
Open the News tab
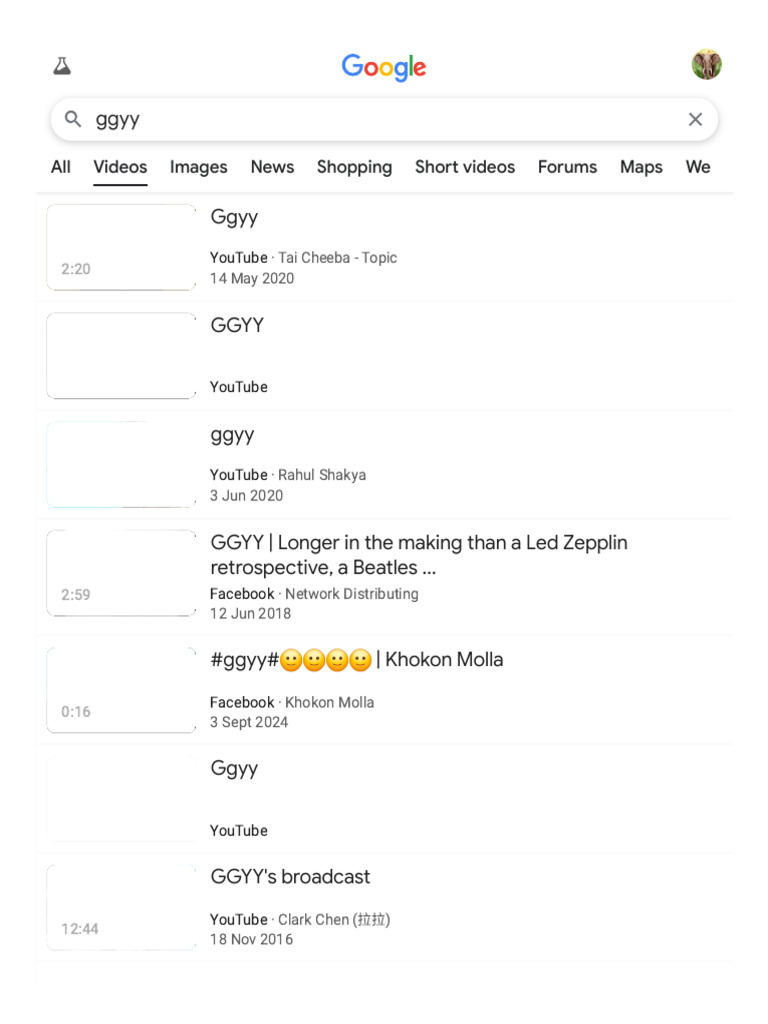272,167
